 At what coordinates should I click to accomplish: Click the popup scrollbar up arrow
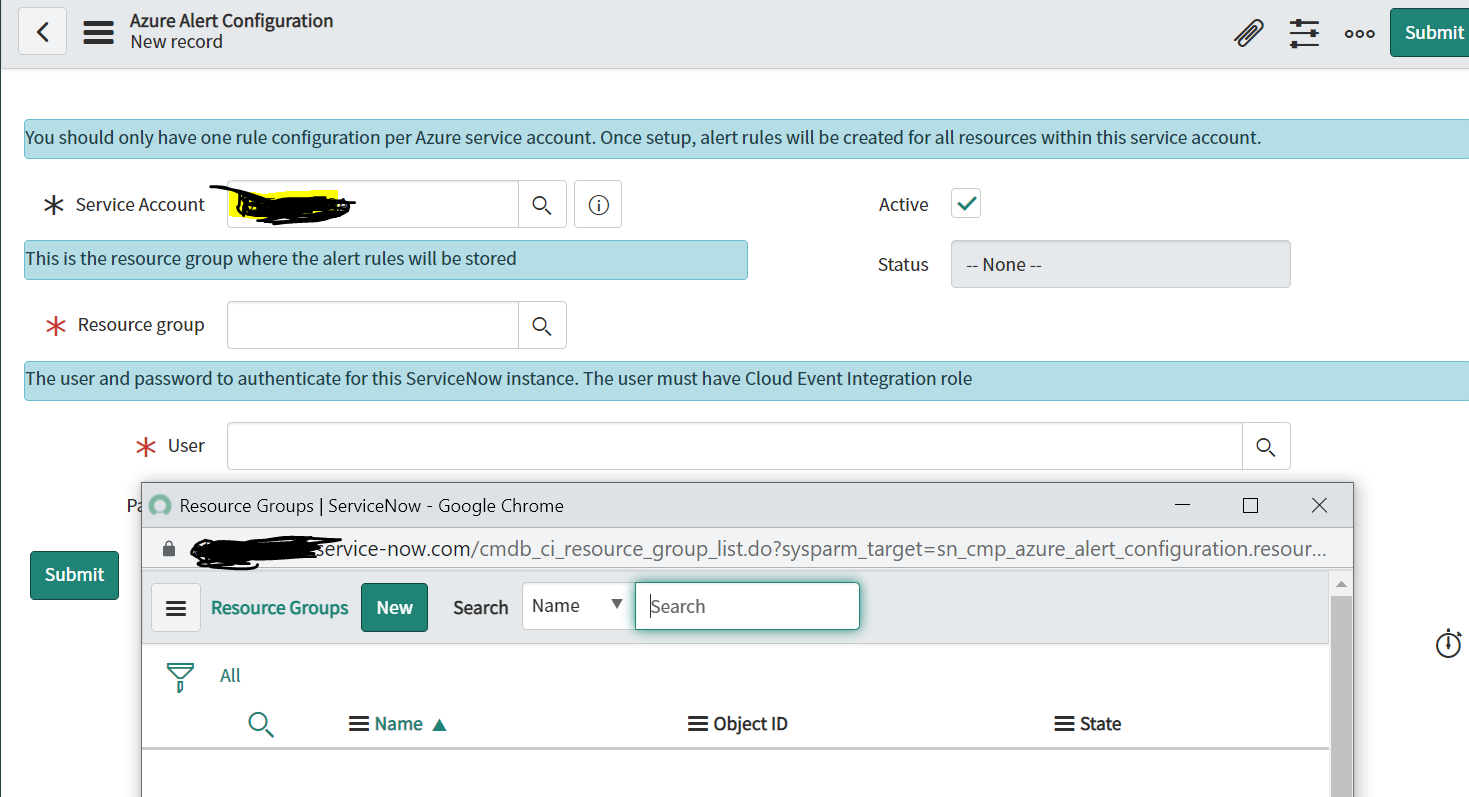1341,584
